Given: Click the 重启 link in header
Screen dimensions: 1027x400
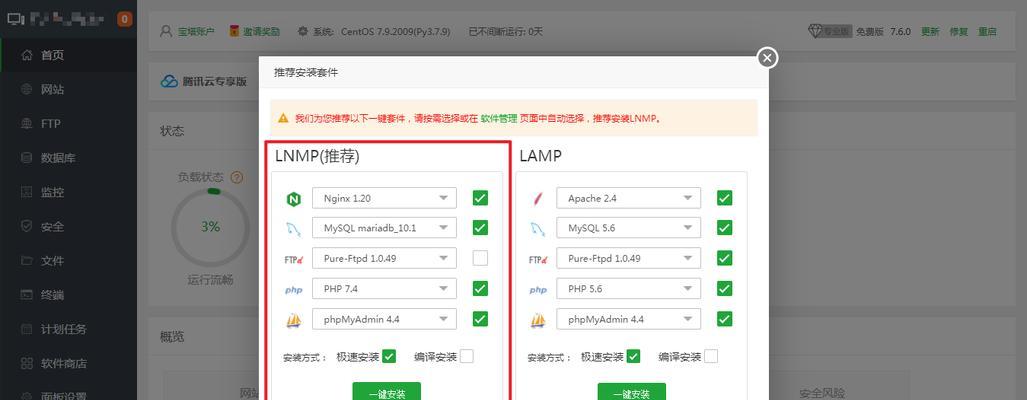Looking at the screenshot, I should [987, 31].
